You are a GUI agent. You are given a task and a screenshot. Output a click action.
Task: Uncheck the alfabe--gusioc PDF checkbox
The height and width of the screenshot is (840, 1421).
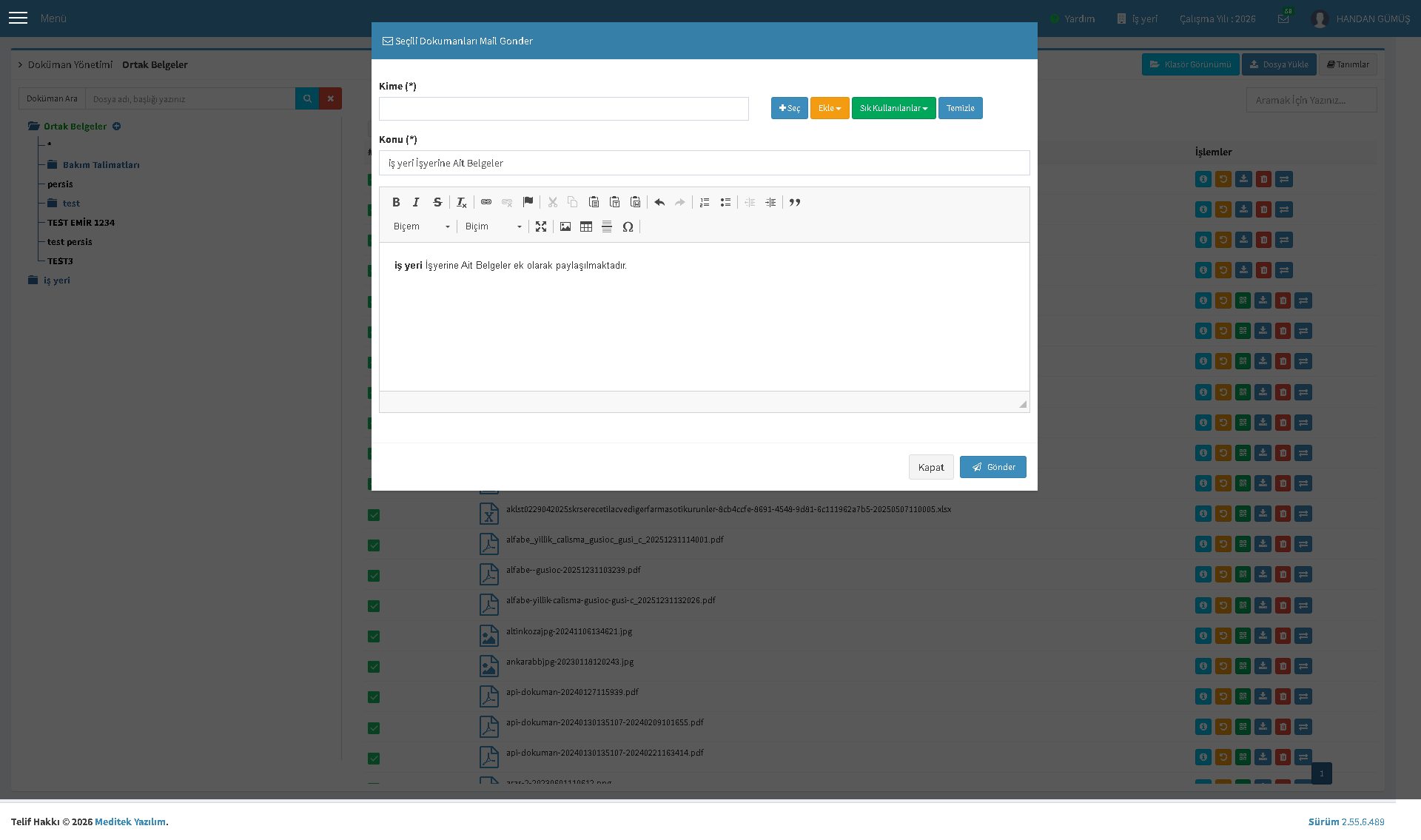point(374,576)
